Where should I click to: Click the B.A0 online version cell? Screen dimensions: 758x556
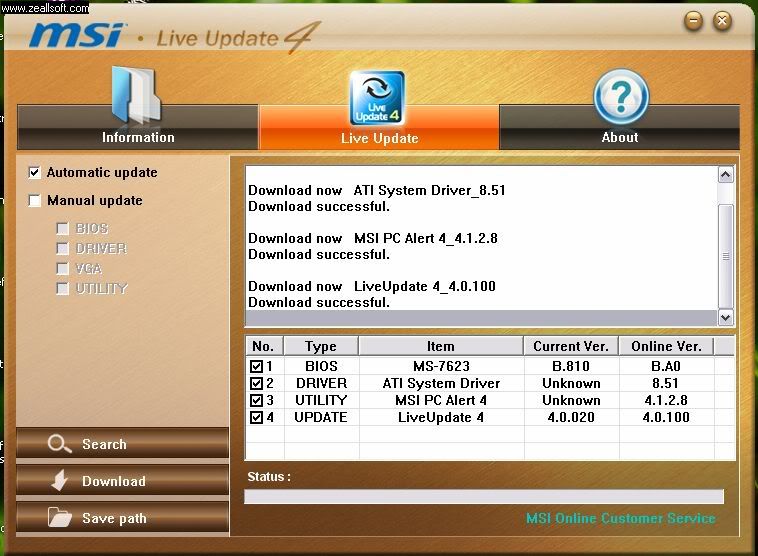click(x=666, y=366)
